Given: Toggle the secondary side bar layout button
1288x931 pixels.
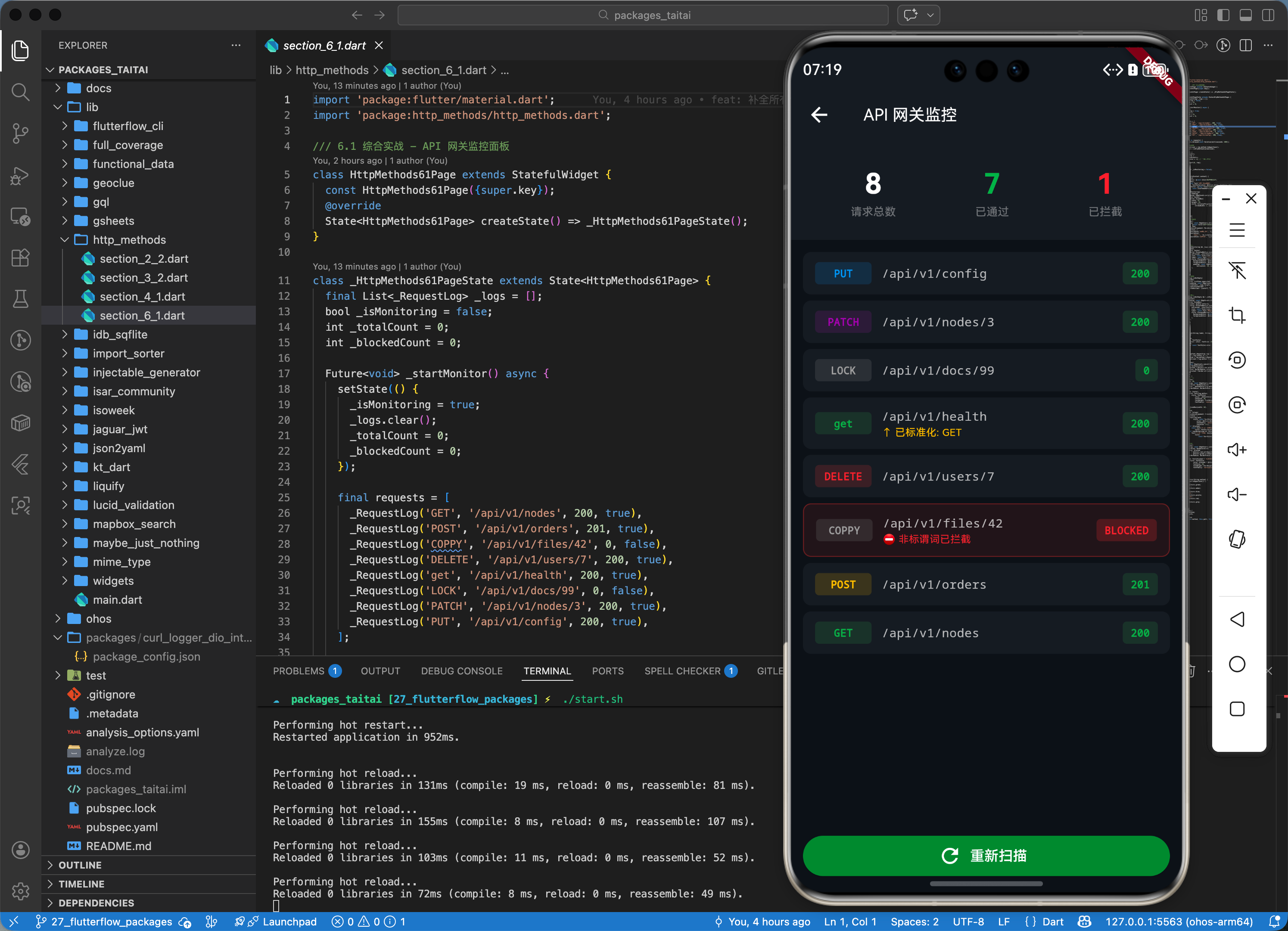Looking at the screenshot, I should pos(1268,16).
